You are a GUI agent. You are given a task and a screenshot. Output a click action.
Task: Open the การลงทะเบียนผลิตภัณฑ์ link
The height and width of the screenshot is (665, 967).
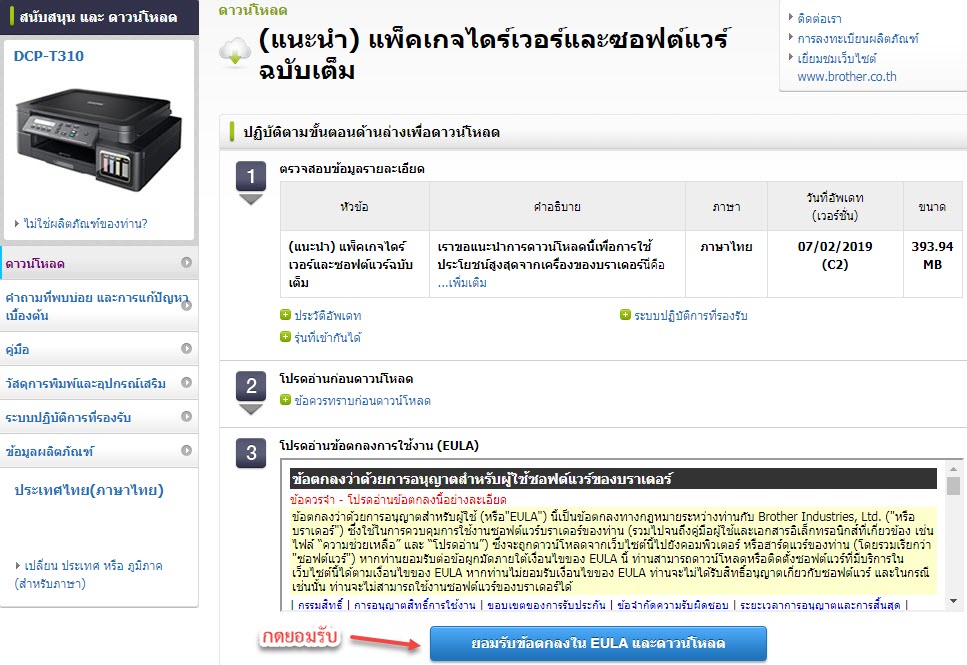[858, 38]
